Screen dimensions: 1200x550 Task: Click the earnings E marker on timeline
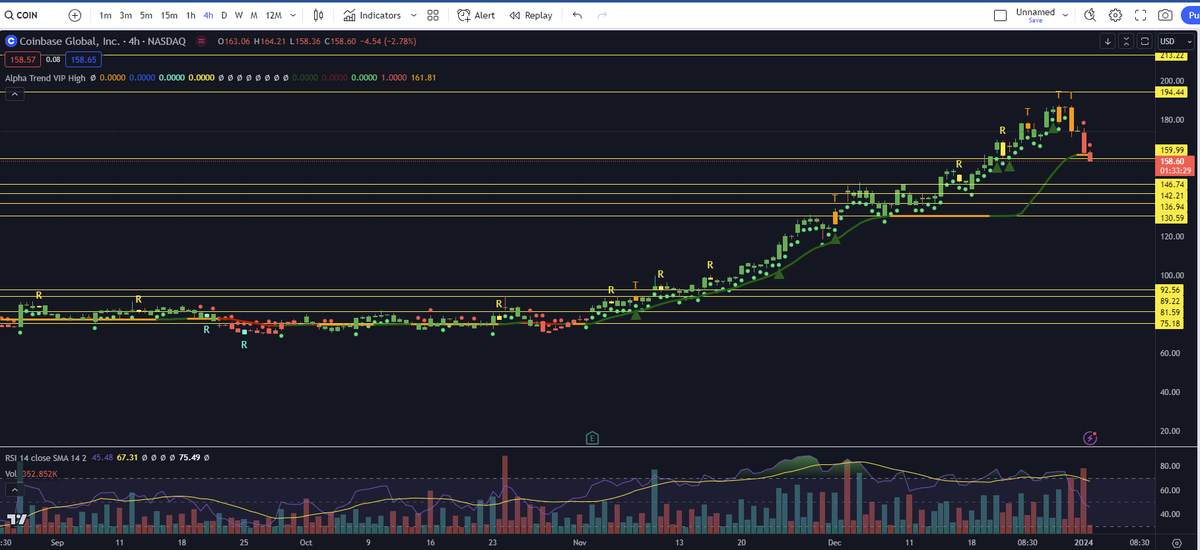pos(592,438)
